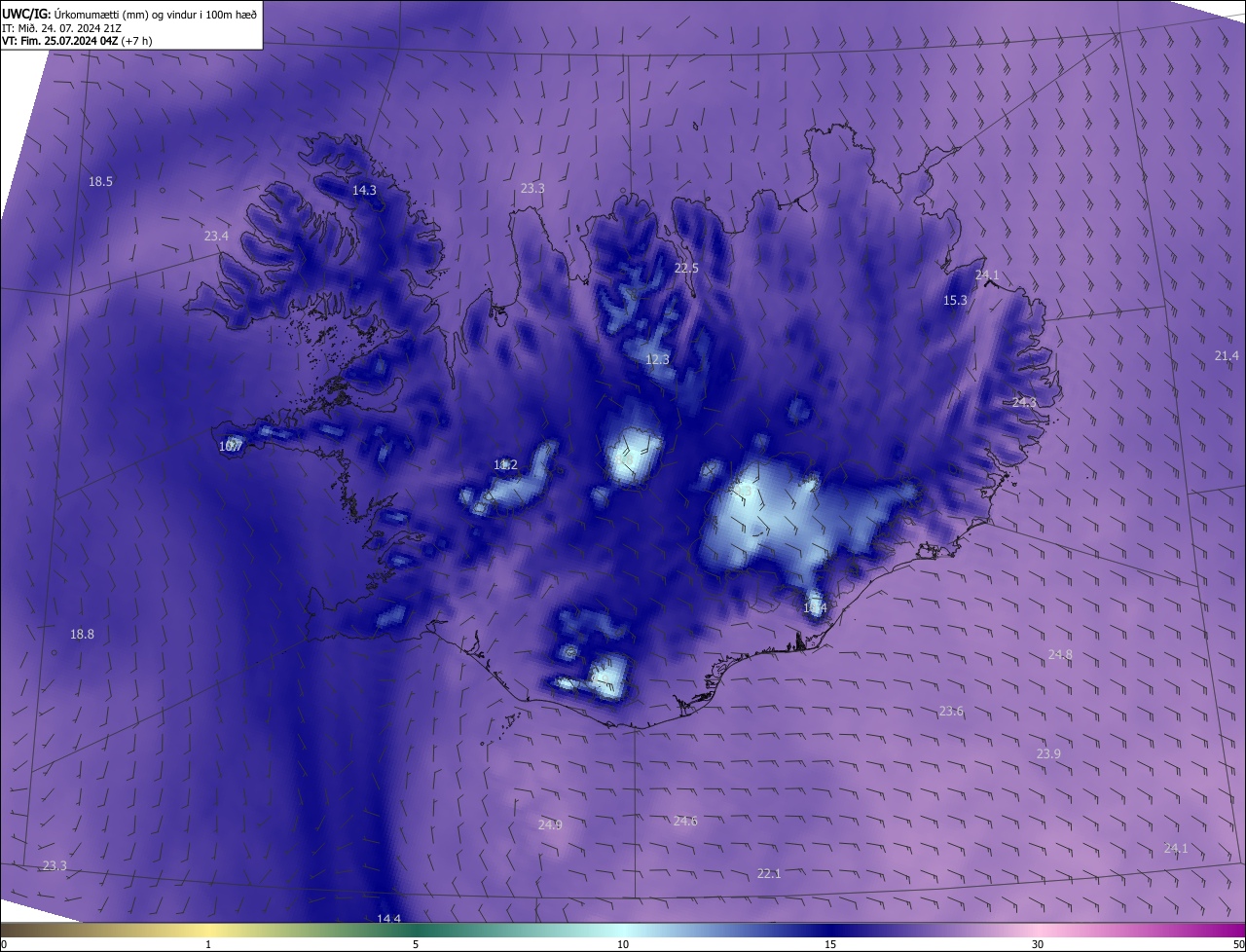This screenshot has width=1246, height=952.
Task: Click the colorbar tick label 30
Action: tap(1038, 944)
